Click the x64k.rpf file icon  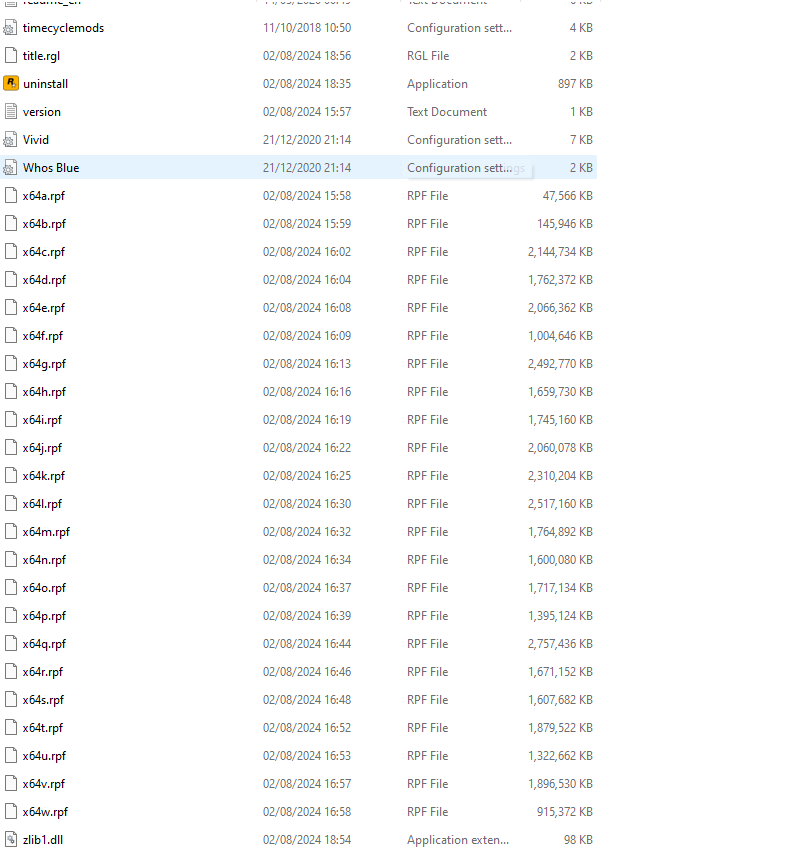[x=10, y=476]
